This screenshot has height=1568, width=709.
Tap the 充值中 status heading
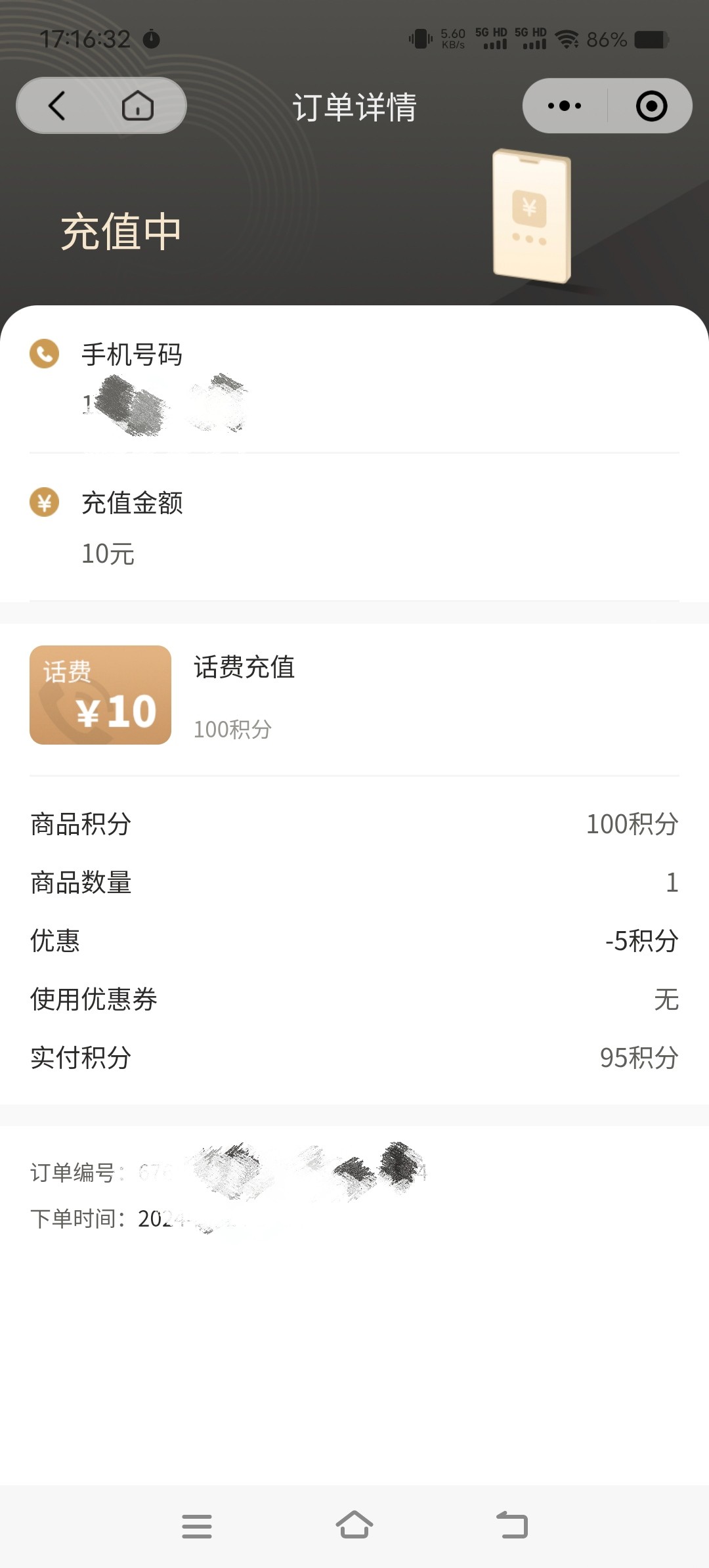click(x=121, y=232)
